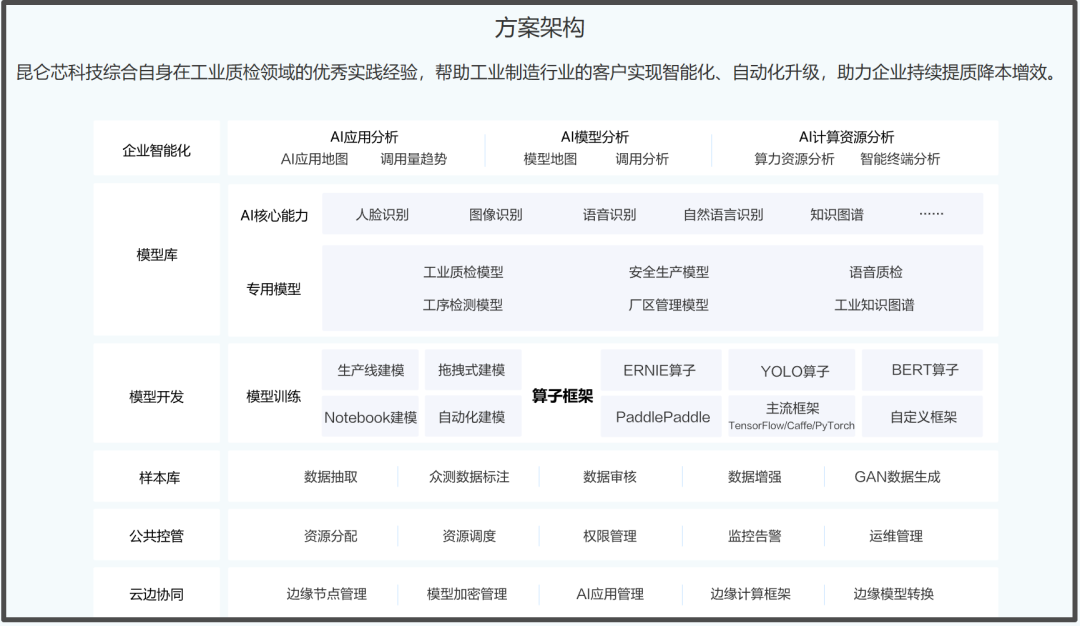Select the Notebook建模 box

point(371,417)
